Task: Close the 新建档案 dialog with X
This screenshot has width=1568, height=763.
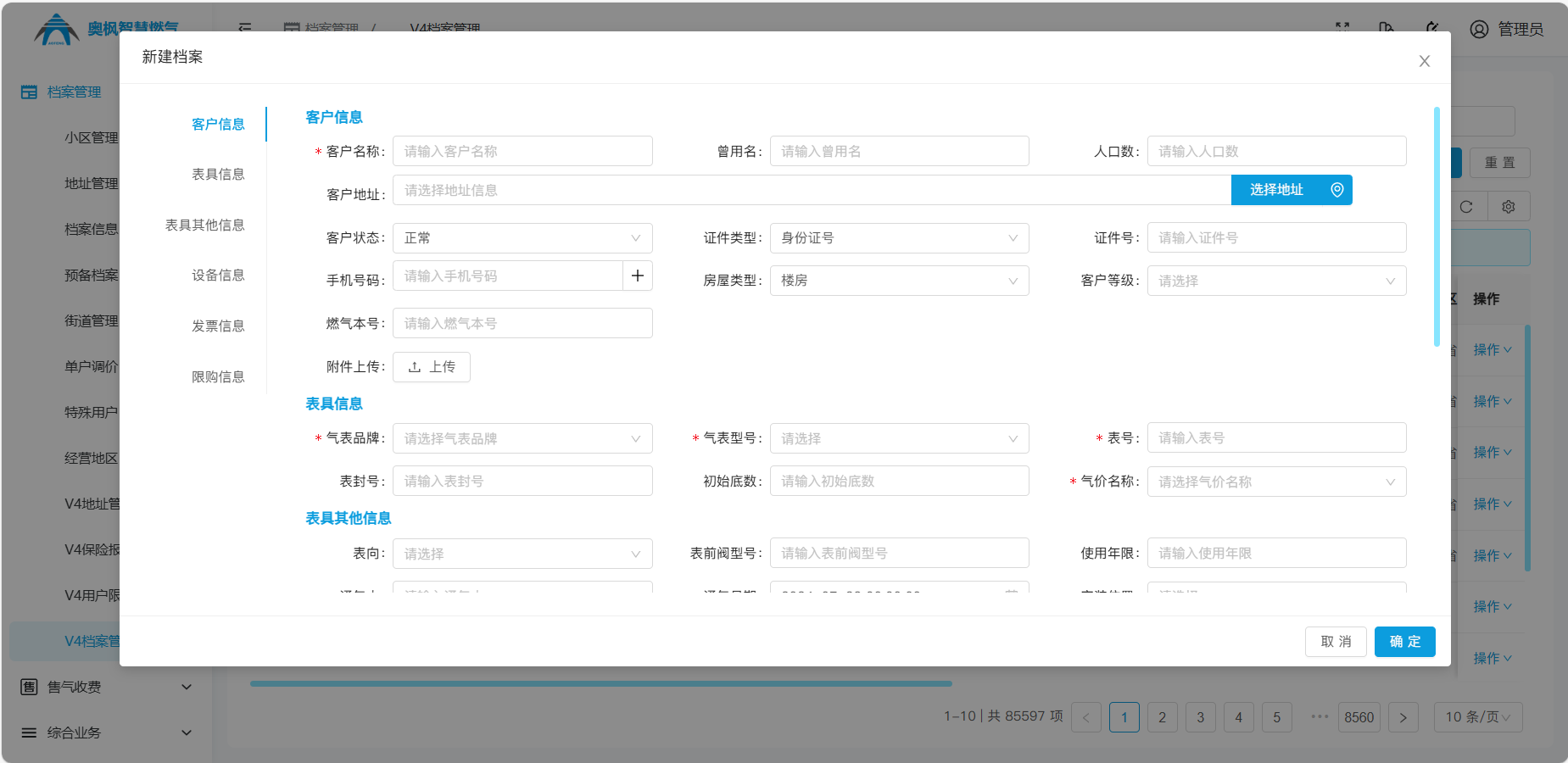Action: [x=1425, y=61]
